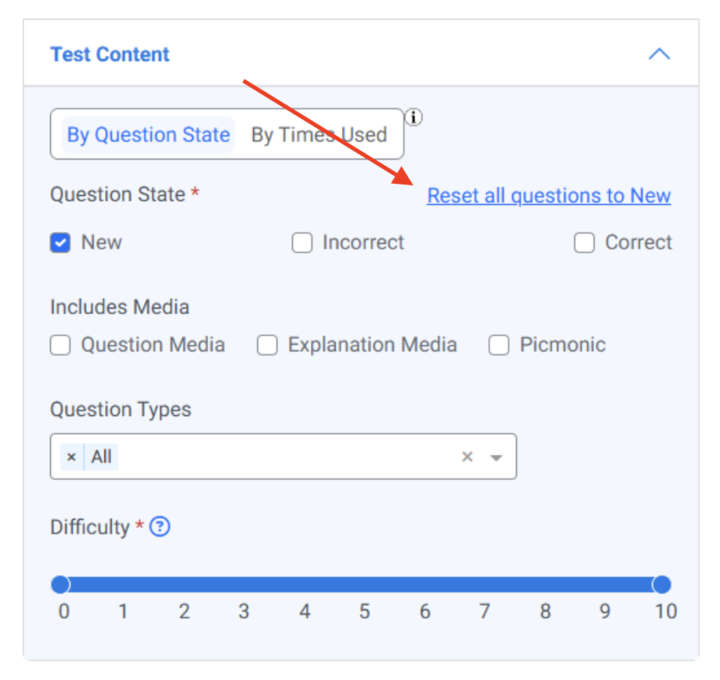Click the right difficulty slider handle at 10
The height and width of the screenshot is (680, 720).
(661, 585)
